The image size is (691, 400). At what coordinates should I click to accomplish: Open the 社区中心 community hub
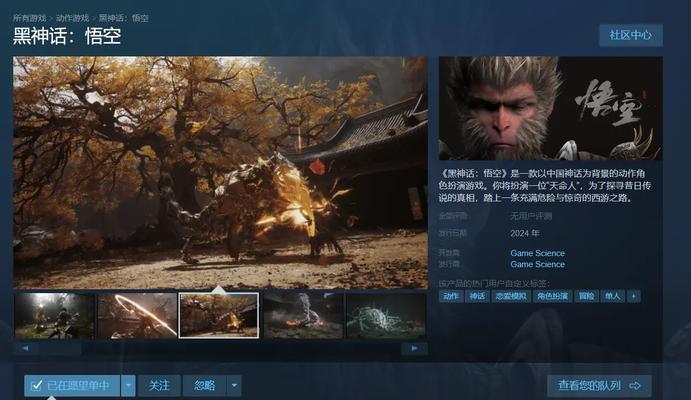[x=631, y=35]
